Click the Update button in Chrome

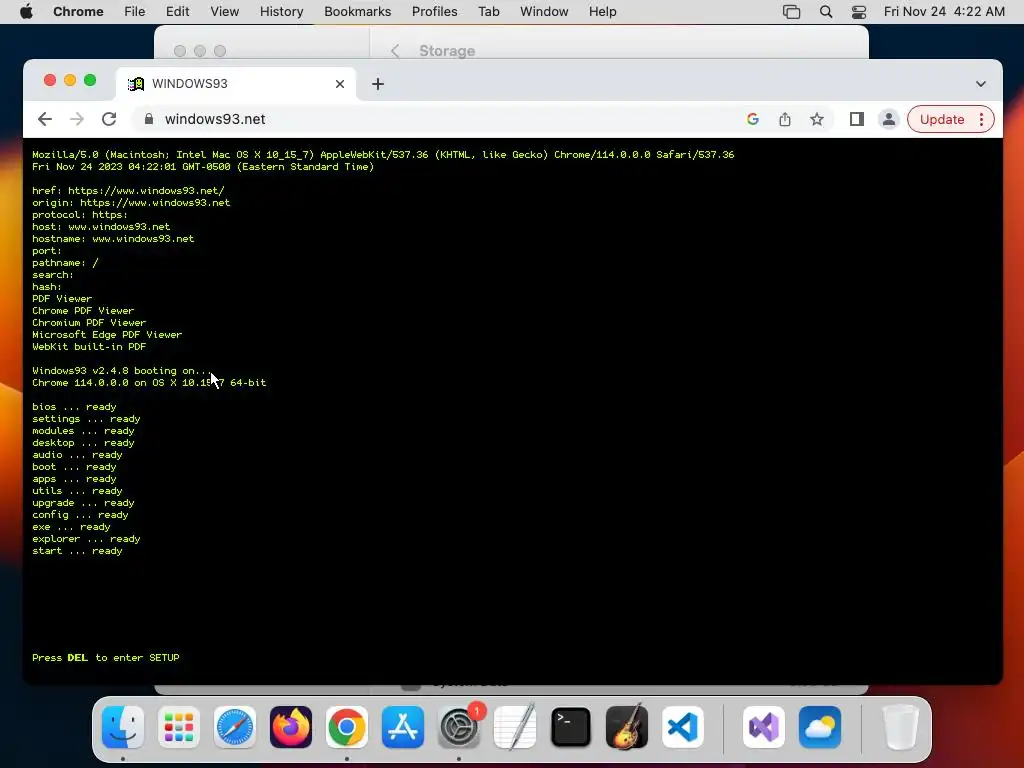pos(942,120)
